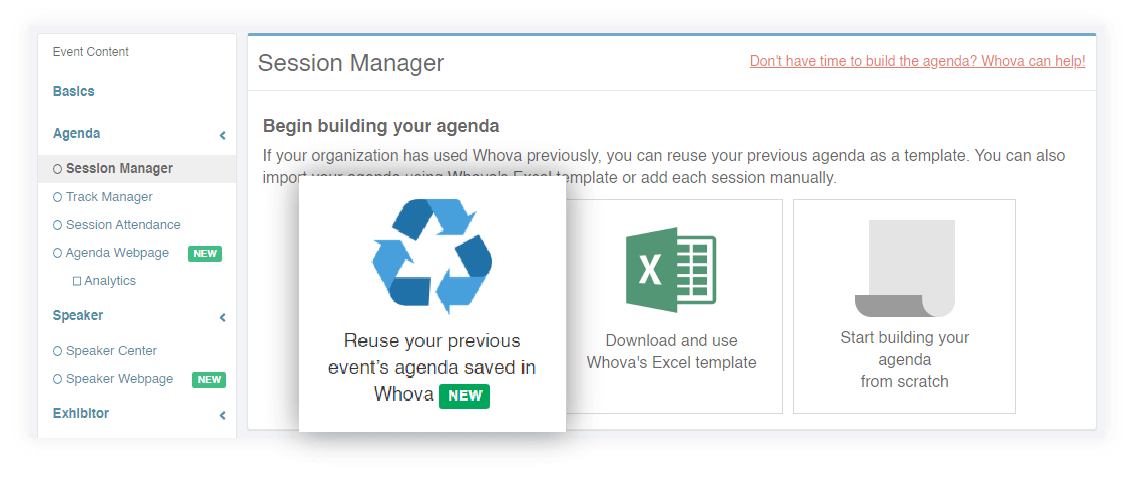This screenshot has height=482, width=1134.
Task: Toggle the Analytics square box
Action: [x=77, y=282]
